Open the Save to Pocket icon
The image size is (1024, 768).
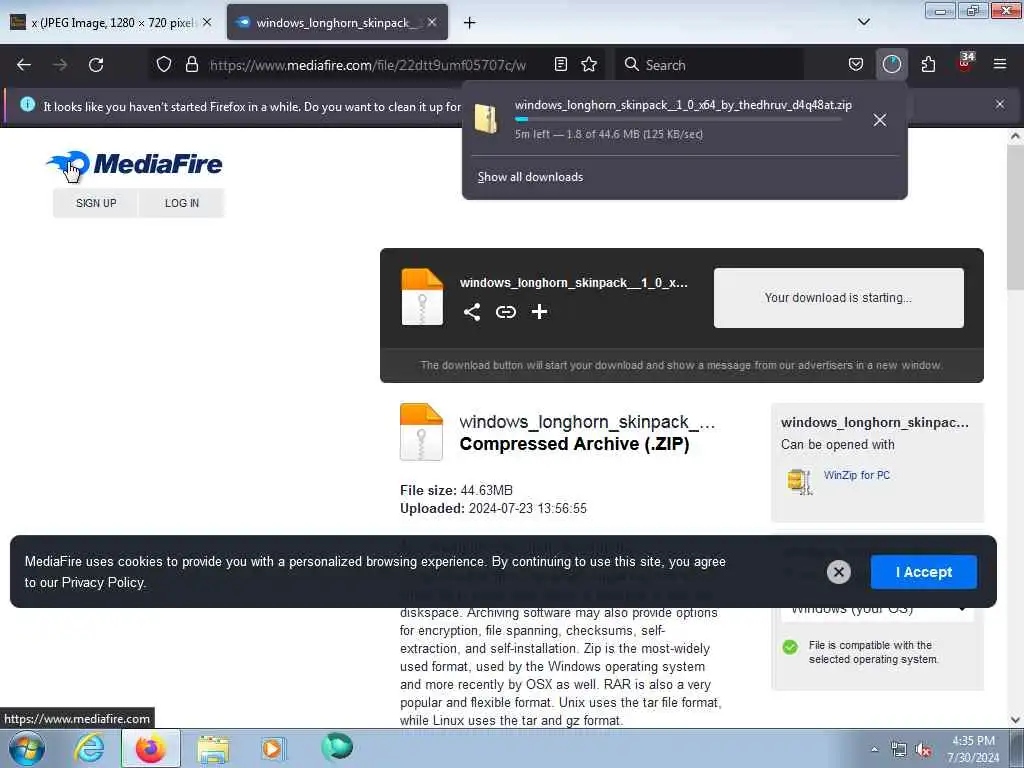(856, 64)
